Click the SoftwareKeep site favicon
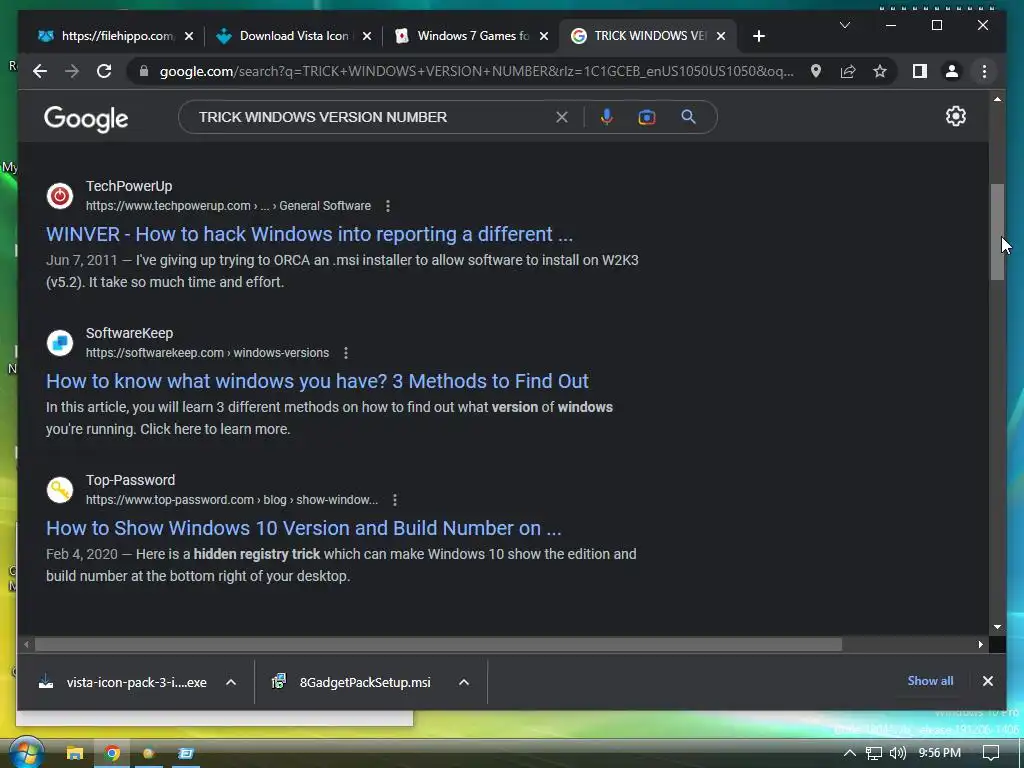This screenshot has width=1024, height=768. pyautogui.click(x=60, y=343)
